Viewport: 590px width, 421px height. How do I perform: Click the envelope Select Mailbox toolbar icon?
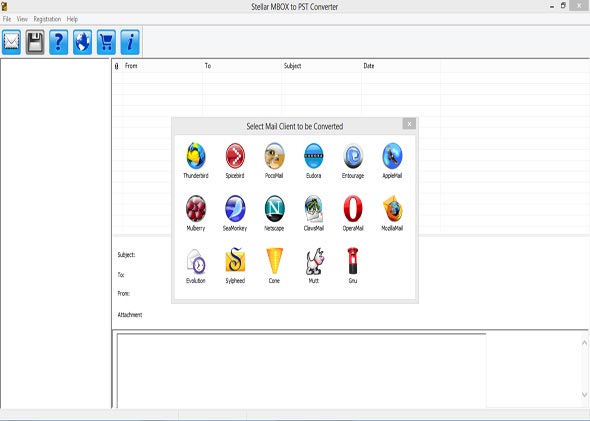click(x=11, y=42)
